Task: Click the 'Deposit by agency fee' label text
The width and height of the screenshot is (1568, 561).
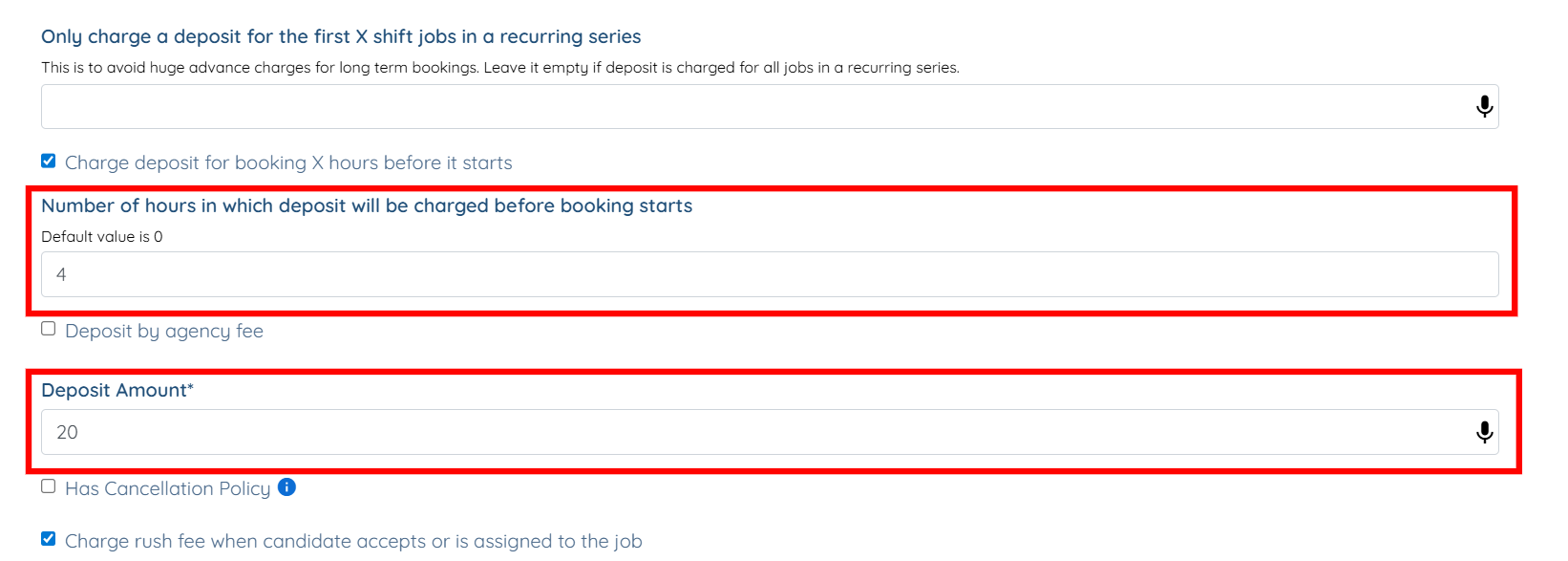Action: pos(164,331)
